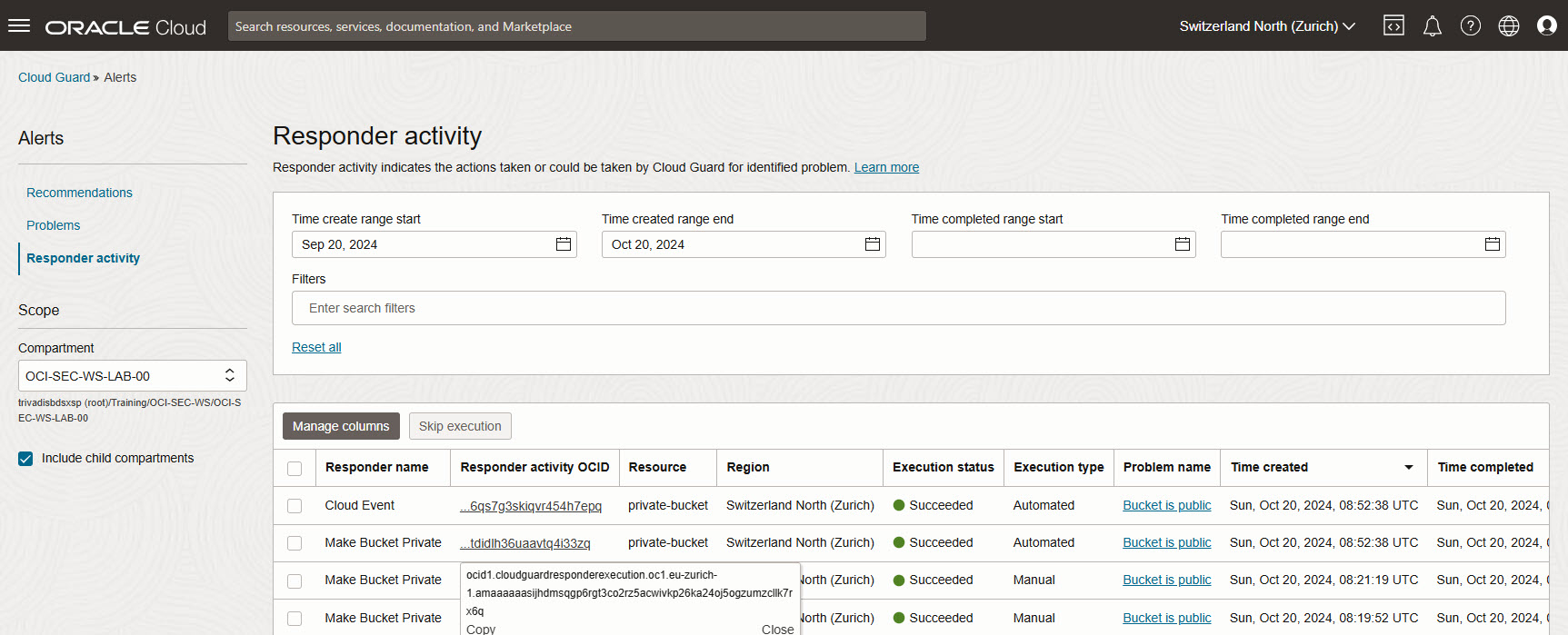Click the Oracle Cloud logo
This screenshot has width=1568, height=635.
pyautogui.click(x=125, y=27)
